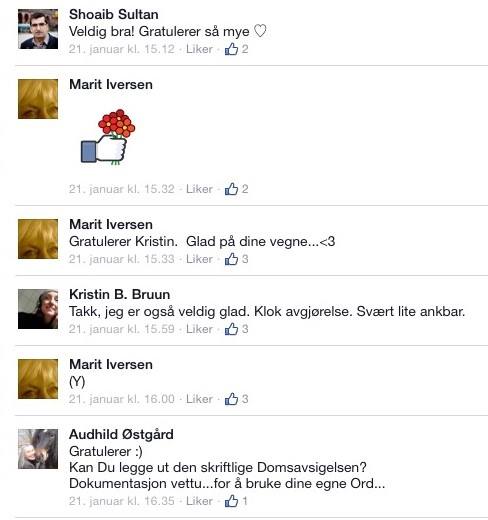Viewport: 488px width, 520px height.
Task: Open Shoaib Sultan's profile picture
Action: (38, 29)
